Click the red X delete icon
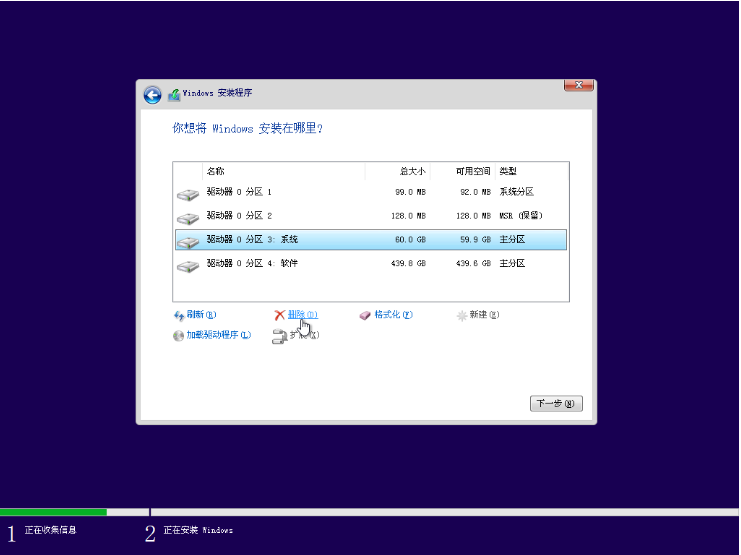 280,315
